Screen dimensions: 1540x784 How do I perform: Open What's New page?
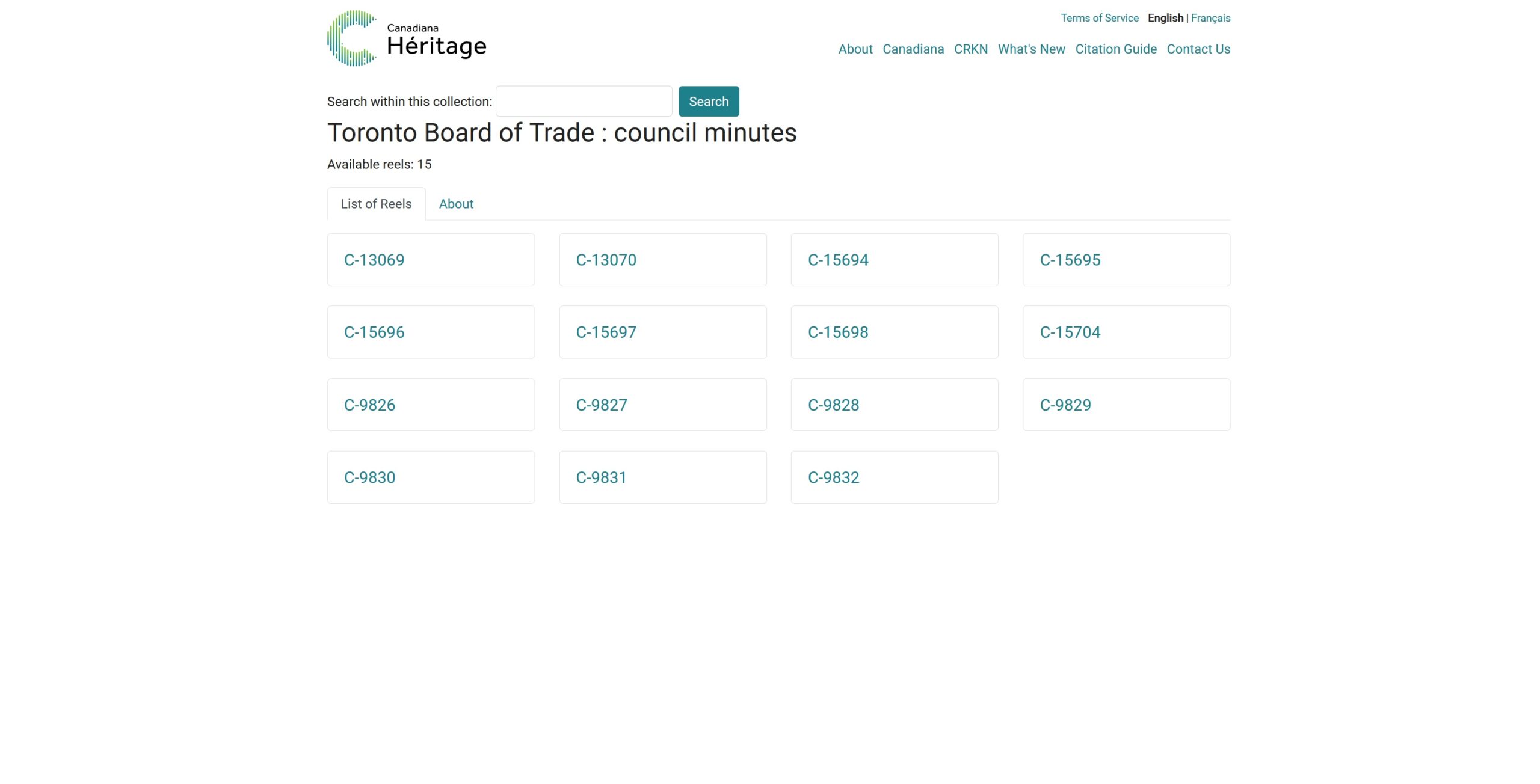[x=1031, y=49]
